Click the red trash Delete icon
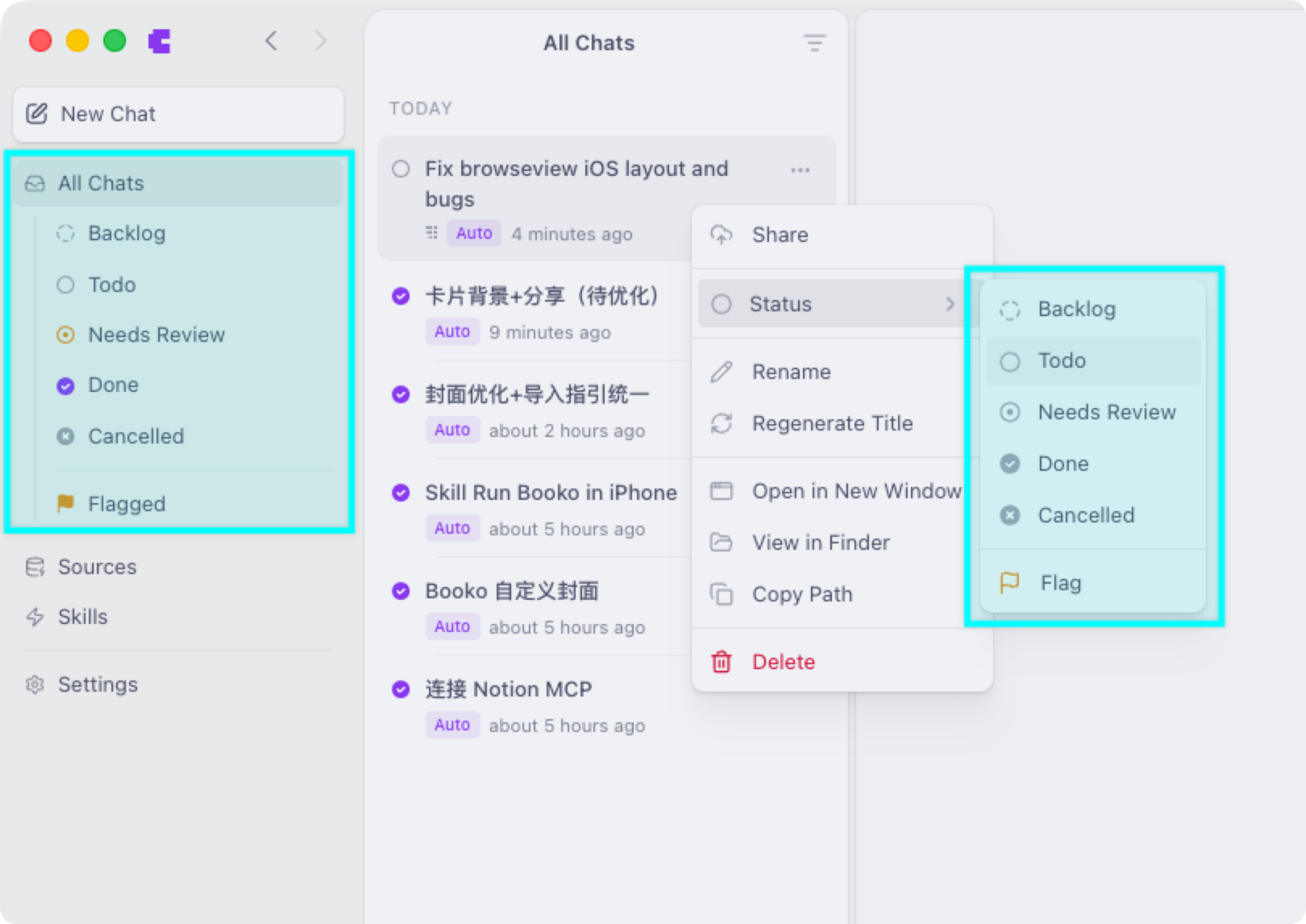The height and width of the screenshot is (924, 1306). tap(721, 662)
